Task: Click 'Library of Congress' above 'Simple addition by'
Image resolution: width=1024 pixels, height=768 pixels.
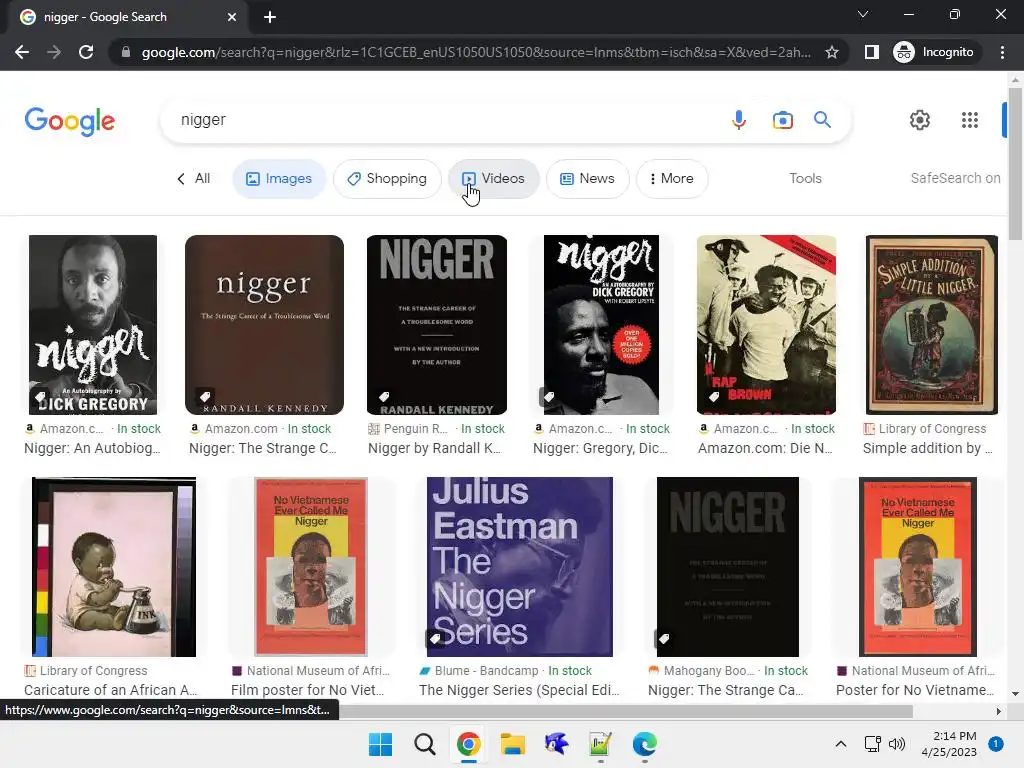Action: tap(925, 429)
